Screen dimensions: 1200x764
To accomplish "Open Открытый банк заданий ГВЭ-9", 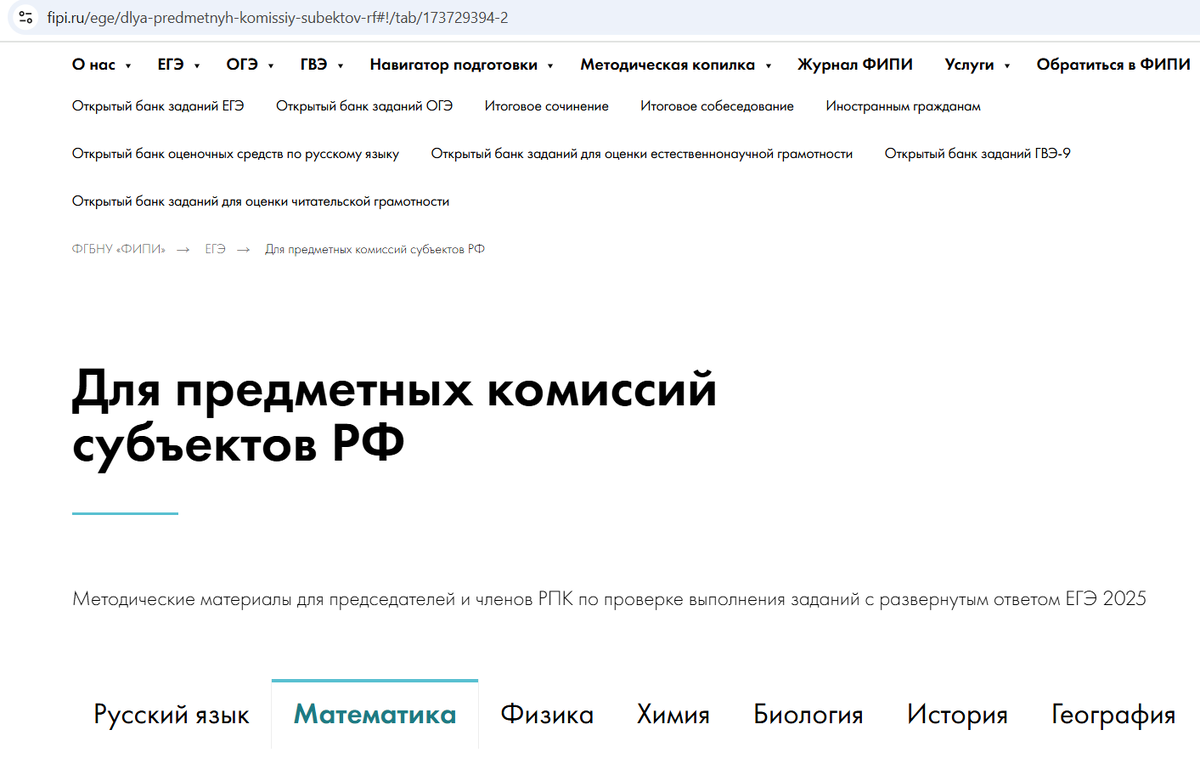I will coord(976,153).
